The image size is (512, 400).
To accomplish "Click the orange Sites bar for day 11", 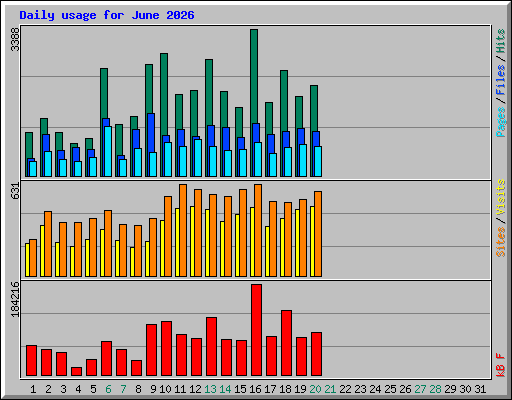I will click(183, 230).
